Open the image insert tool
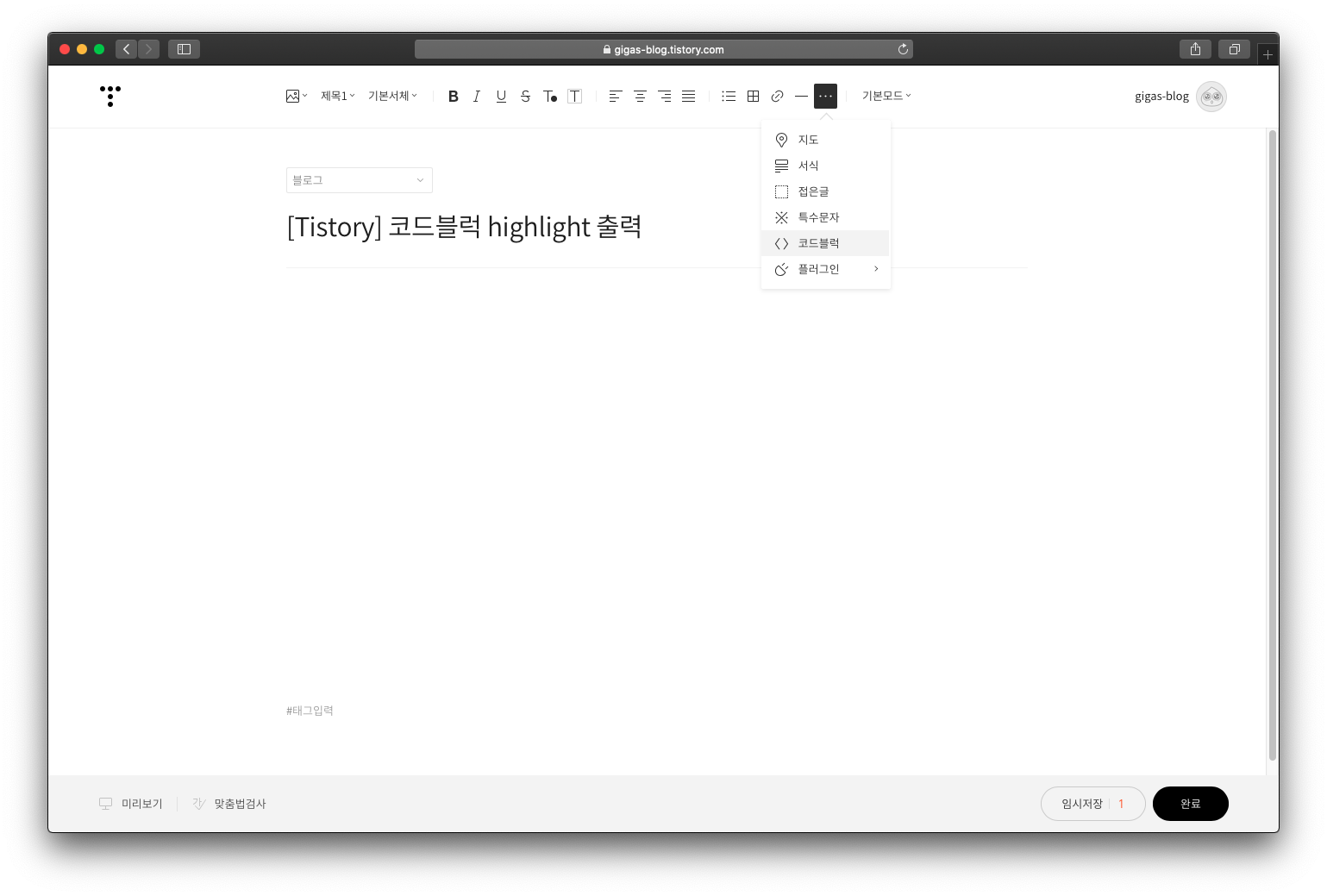 [x=296, y=96]
